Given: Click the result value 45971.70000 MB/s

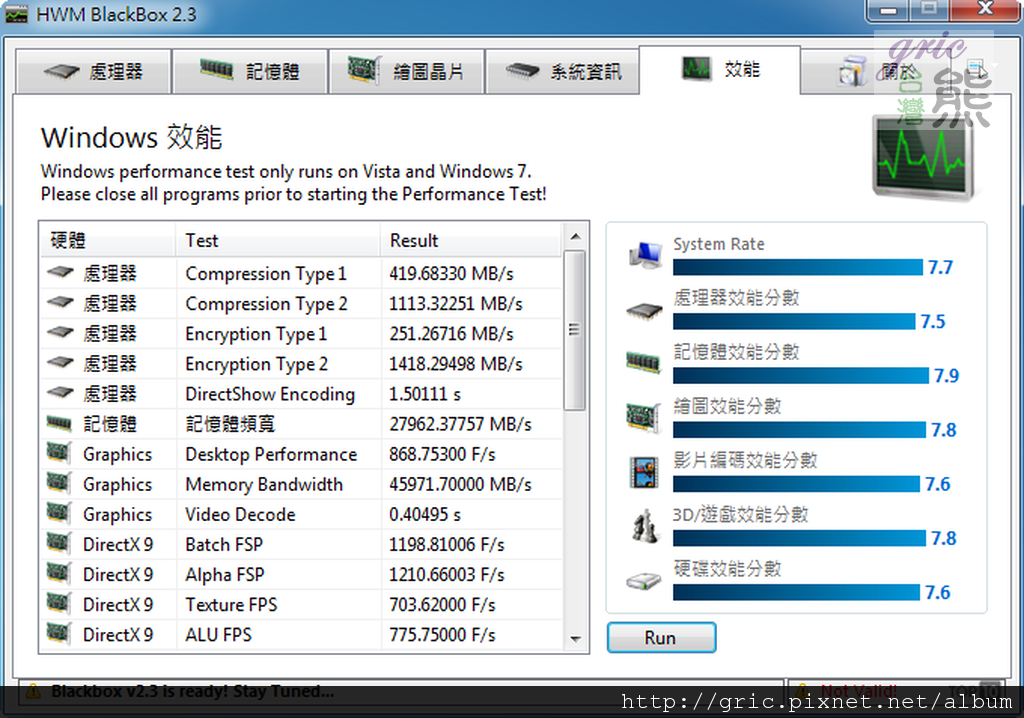Looking at the screenshot, I should tap(460, 484).
